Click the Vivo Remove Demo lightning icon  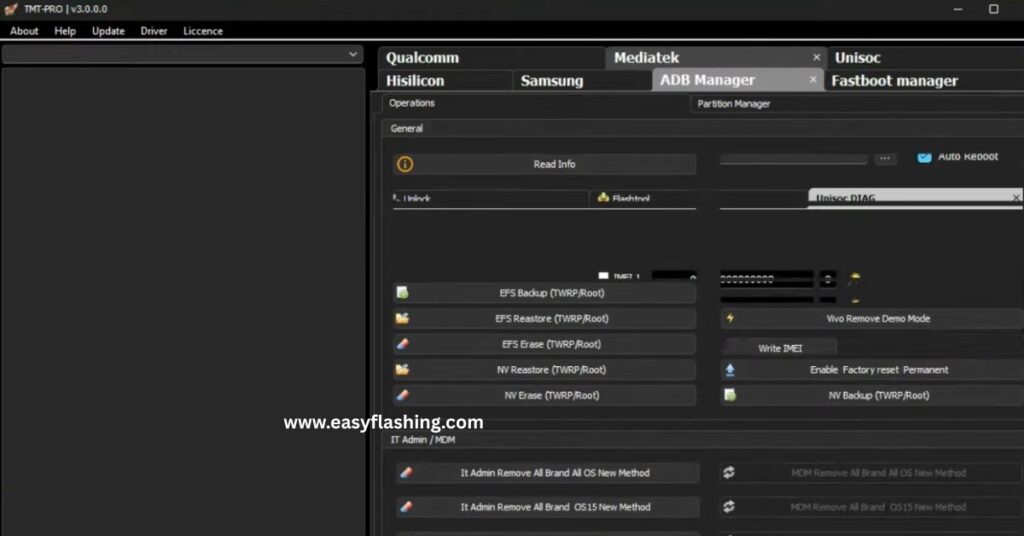[x=730, y=319]
